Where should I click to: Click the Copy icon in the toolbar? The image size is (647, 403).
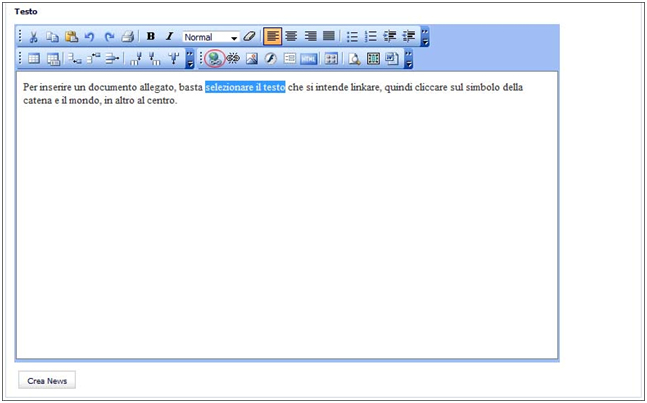[52, 37]
